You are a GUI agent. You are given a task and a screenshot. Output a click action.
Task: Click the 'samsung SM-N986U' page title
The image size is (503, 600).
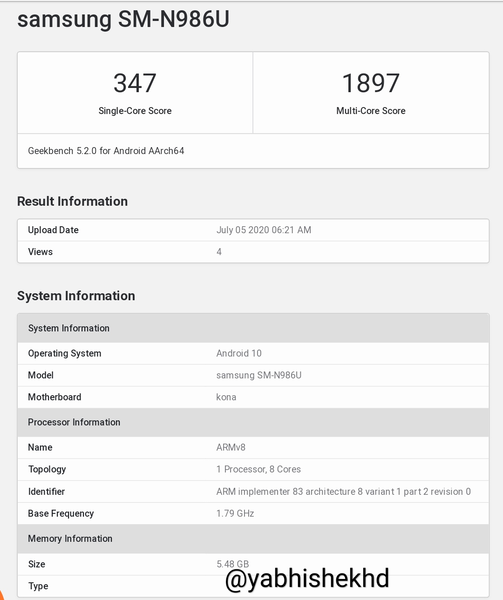click(x=123, y=19)
